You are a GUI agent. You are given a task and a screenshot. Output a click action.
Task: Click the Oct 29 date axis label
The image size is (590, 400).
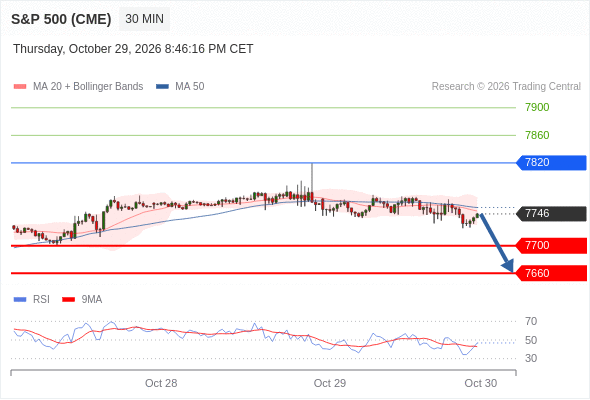(330, 383)
